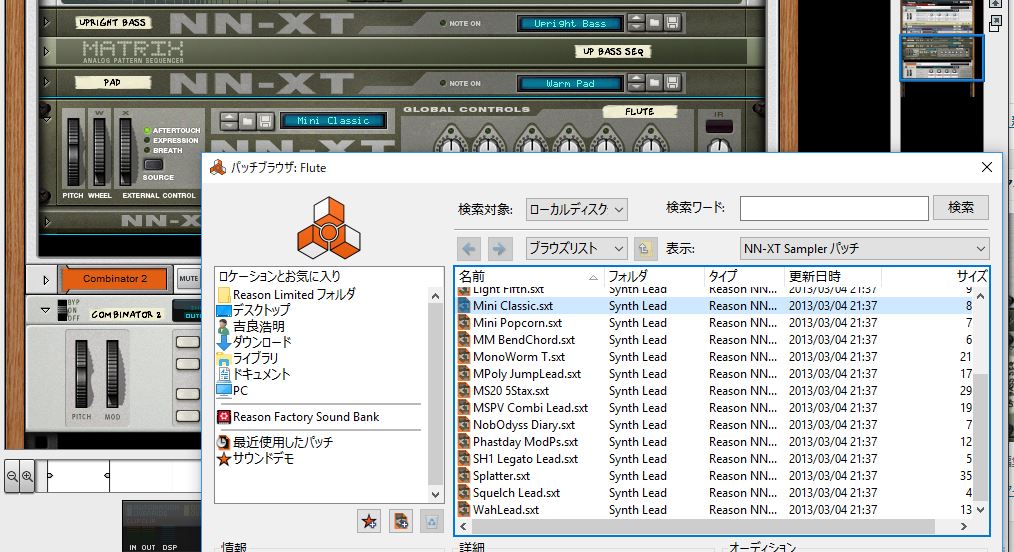Image resolution: width=1014 pixels, height=552 pixels.
Task: Zoom out with the minus magnifier
Action: click(x=12, y=476)
